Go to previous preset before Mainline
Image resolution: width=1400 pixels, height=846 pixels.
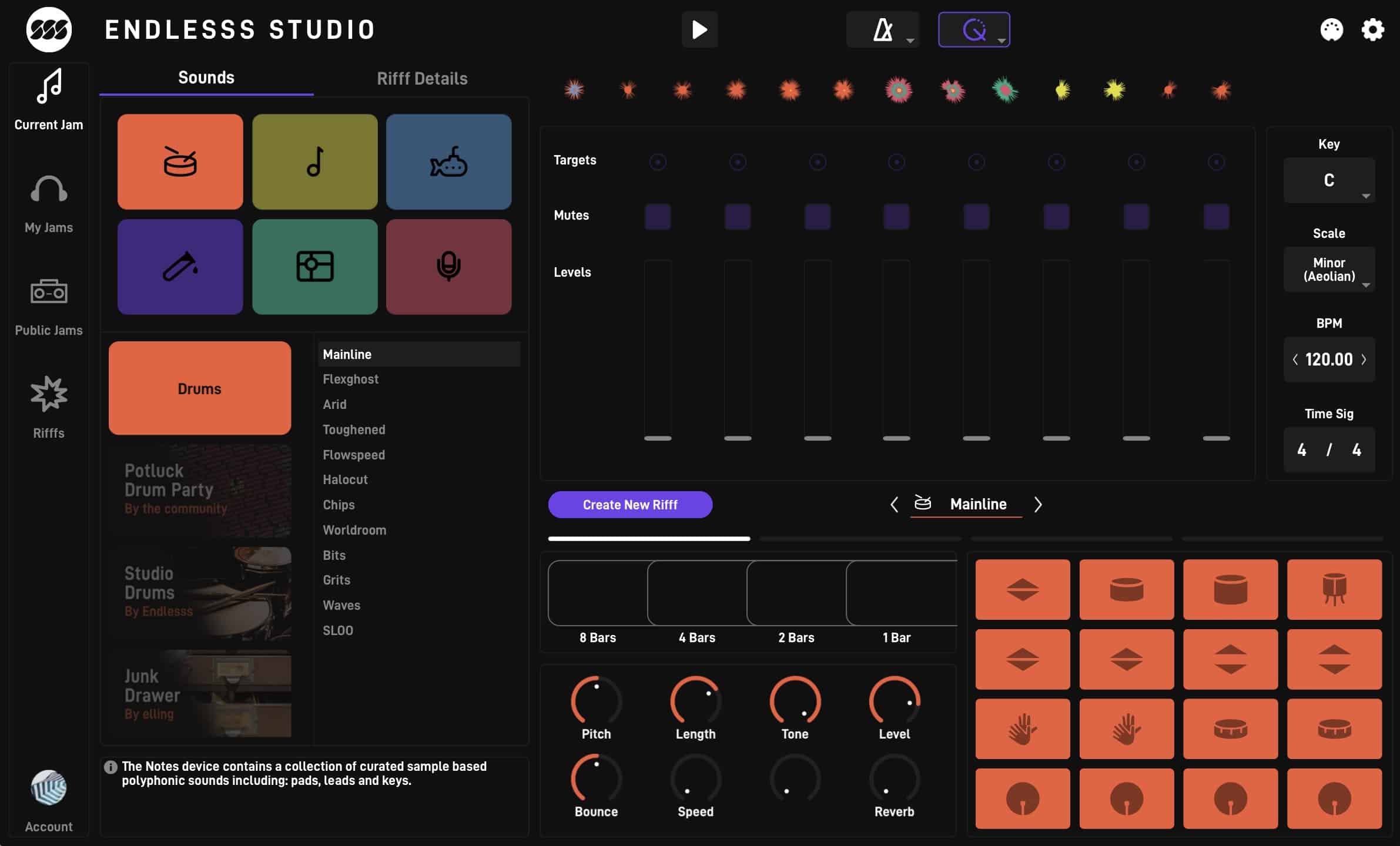pos(894,505)
